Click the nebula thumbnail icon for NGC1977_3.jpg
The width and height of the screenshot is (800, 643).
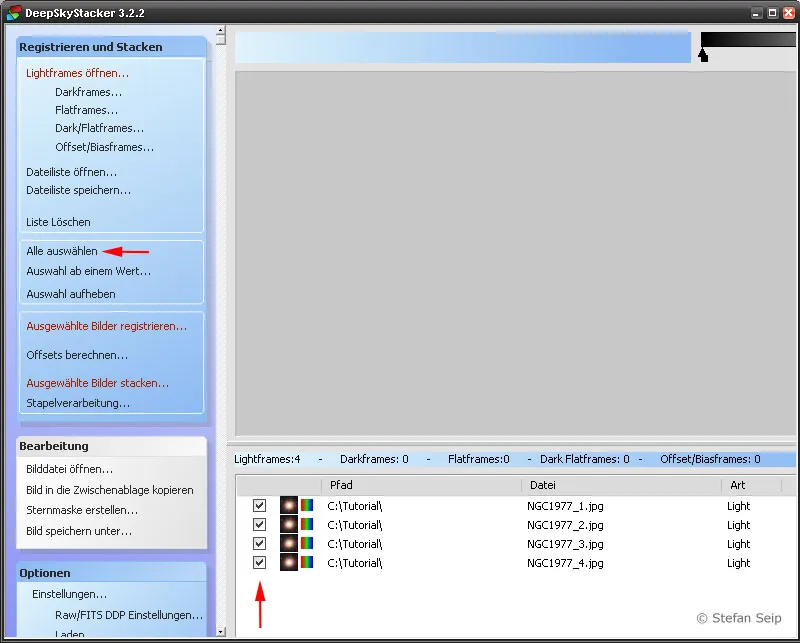point(289,543)
